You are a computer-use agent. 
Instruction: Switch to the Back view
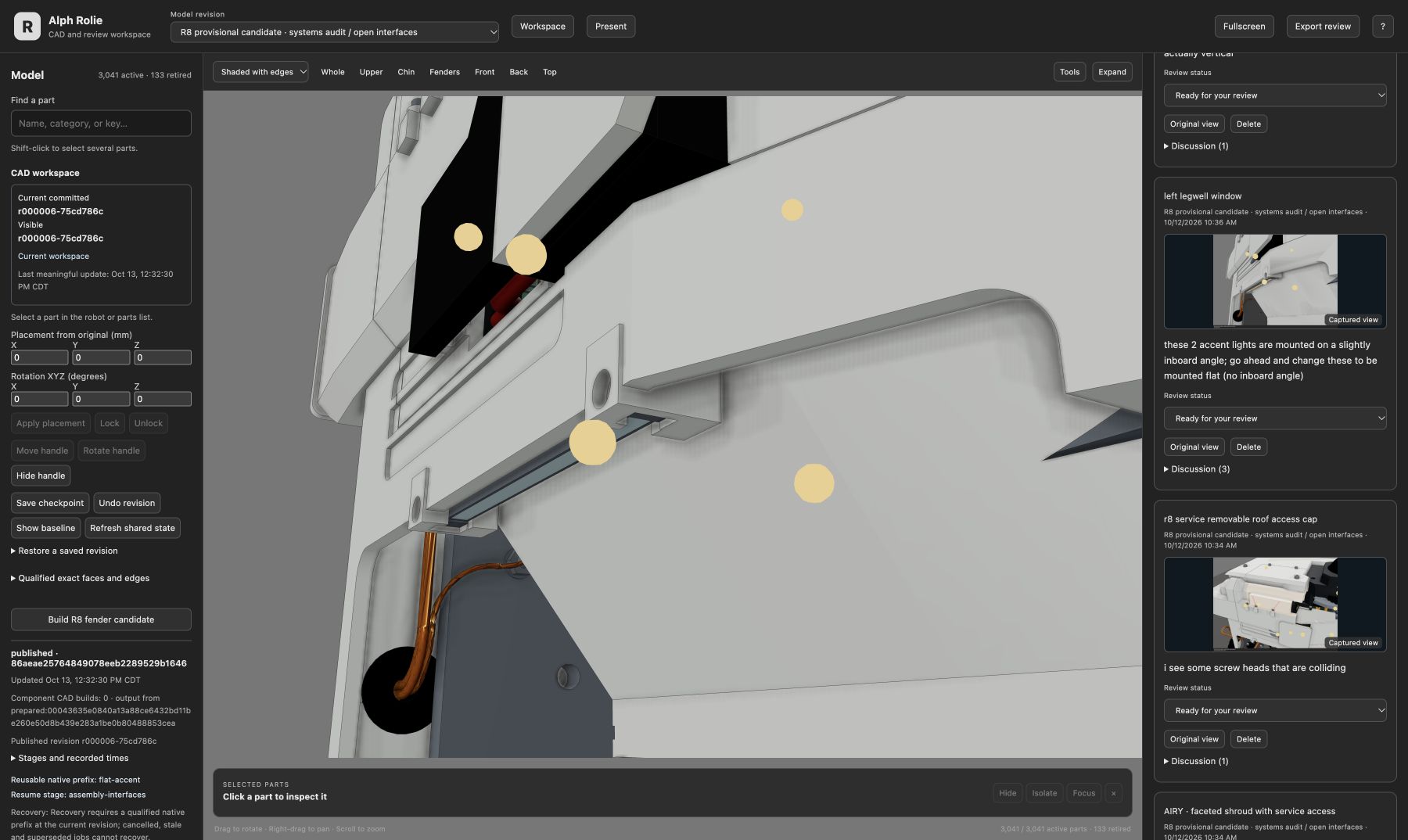pyautogui.click(x=519, y=72)
